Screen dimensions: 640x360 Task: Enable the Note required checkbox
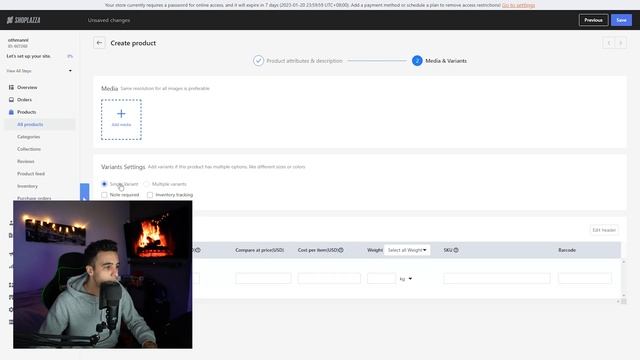pos(104,195)
